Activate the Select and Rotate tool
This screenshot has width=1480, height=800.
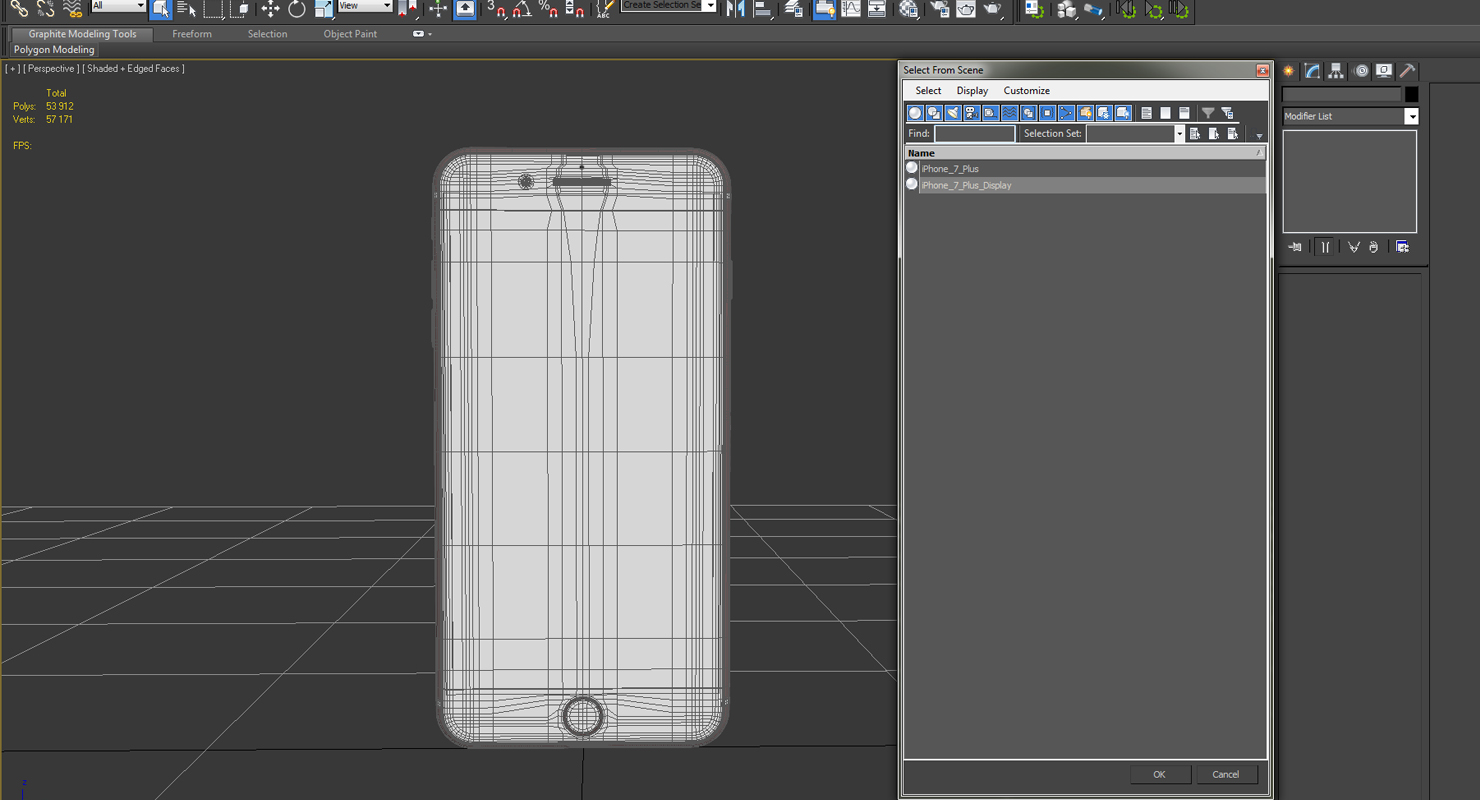[x=297, y=9]
